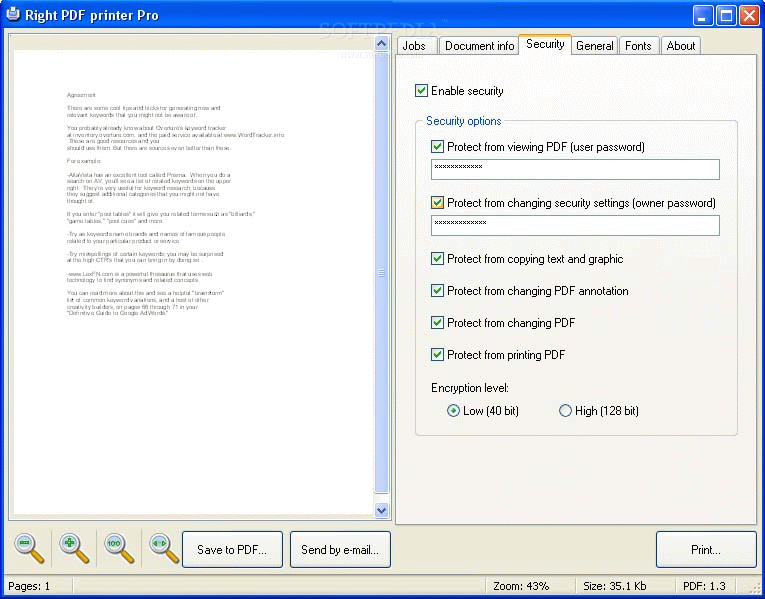Viewport: 765px width, 599px height.
Task: Maximize the Right PDF printer Pro window
Action: point(726,16)
